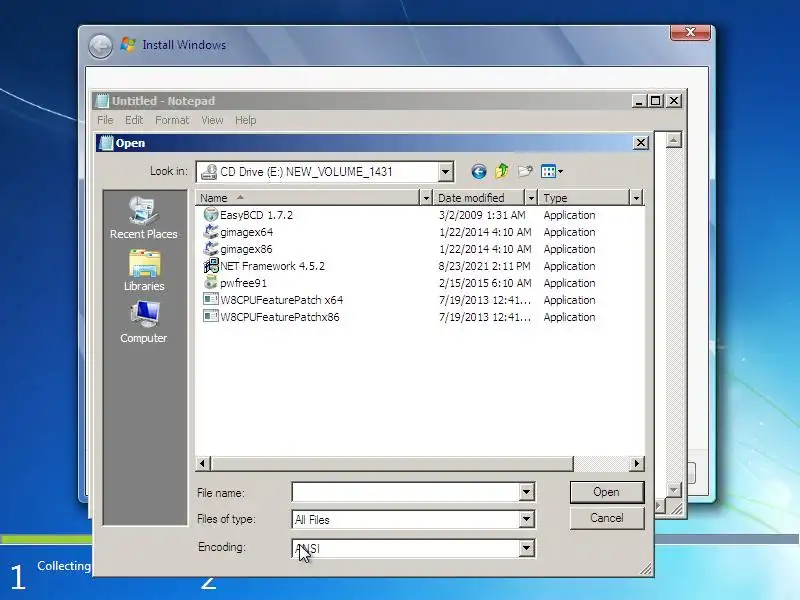
Task: Open Libraries in the sidebar
Action: click(x=144, y=270)
